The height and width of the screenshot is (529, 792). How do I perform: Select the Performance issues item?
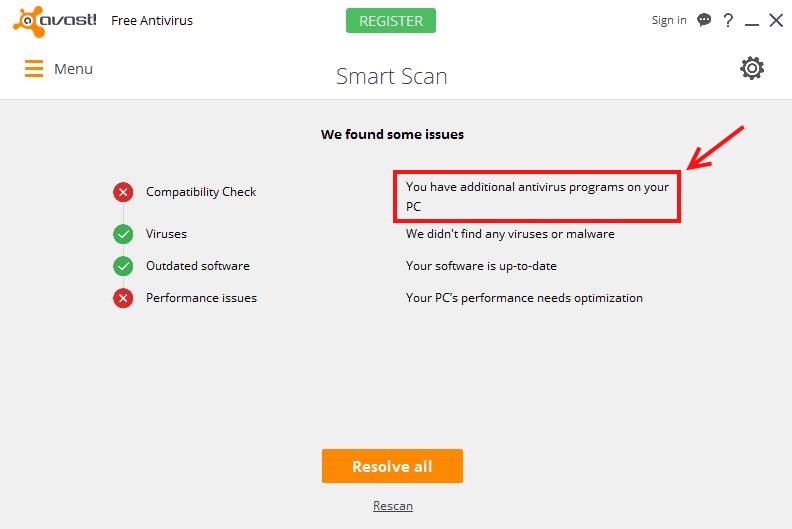pos(201,298)
